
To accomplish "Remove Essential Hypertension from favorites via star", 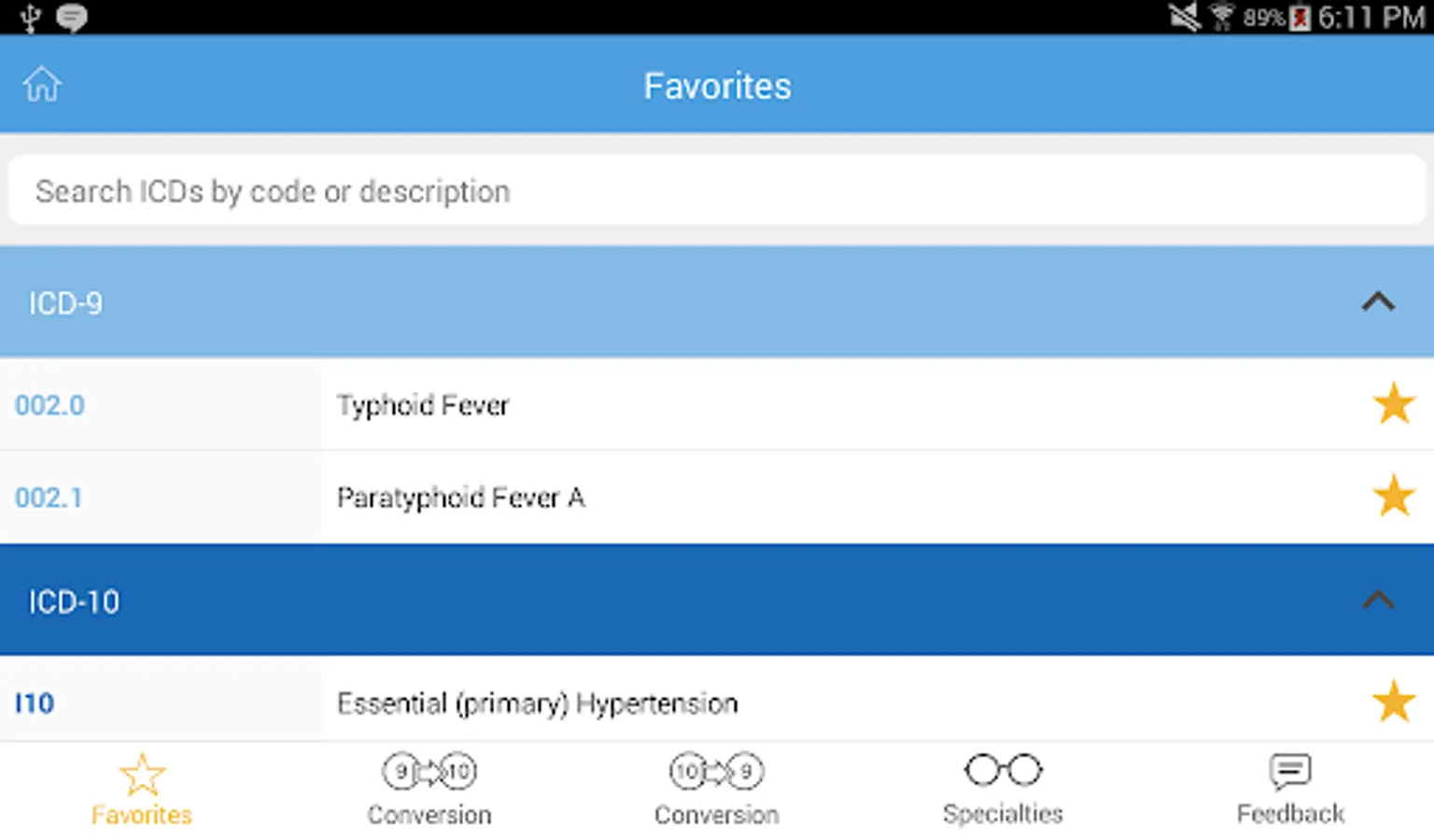I will [x=1393, y=702].
